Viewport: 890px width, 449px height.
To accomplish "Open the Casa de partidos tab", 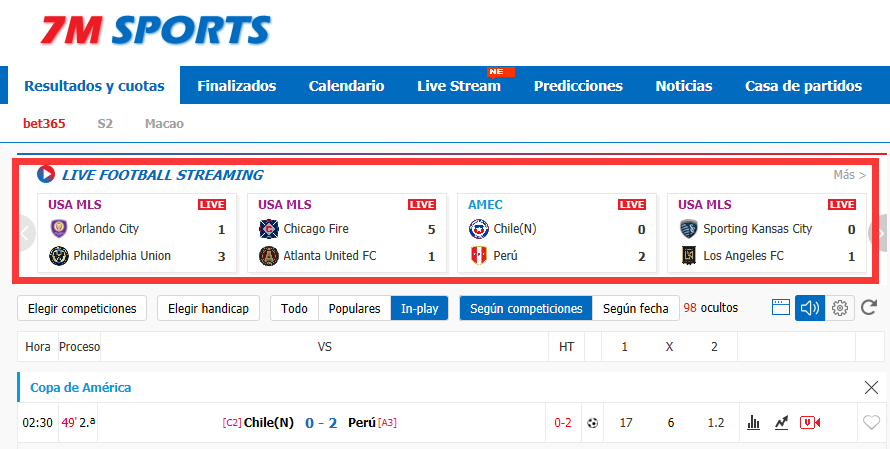I will 803,86.
